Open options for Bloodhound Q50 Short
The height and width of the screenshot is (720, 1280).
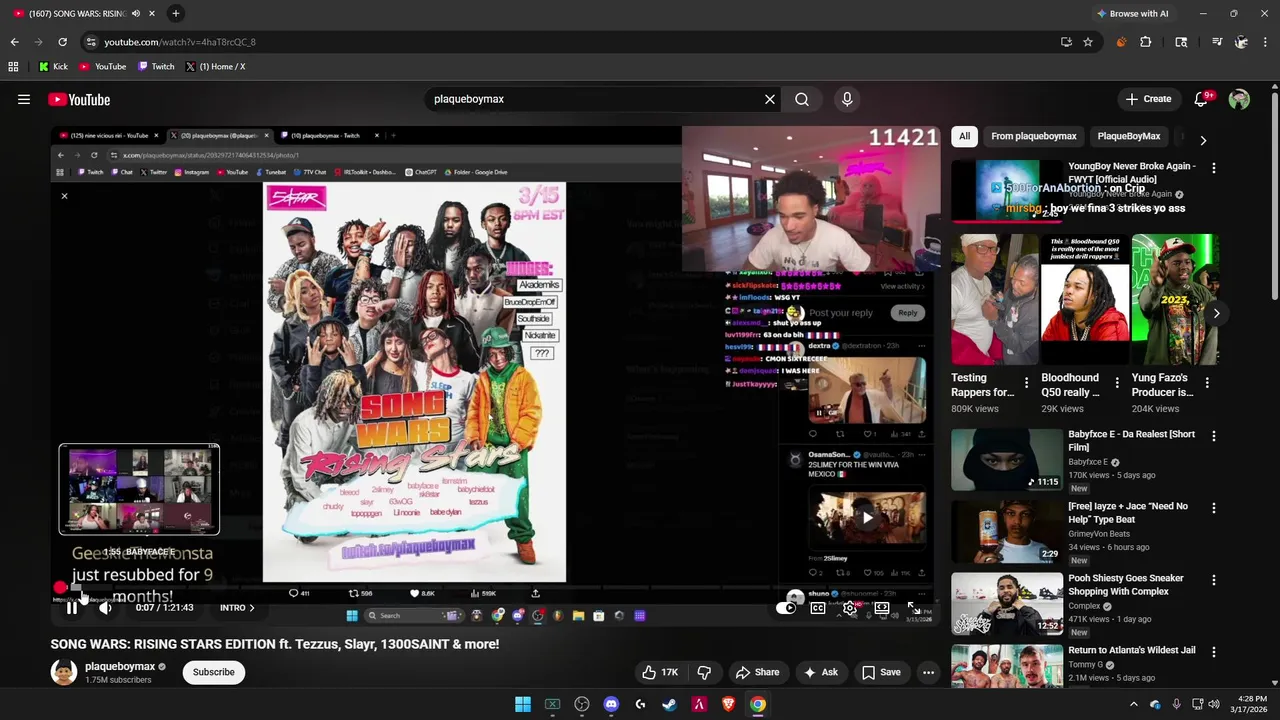(x=1117, y=383)
